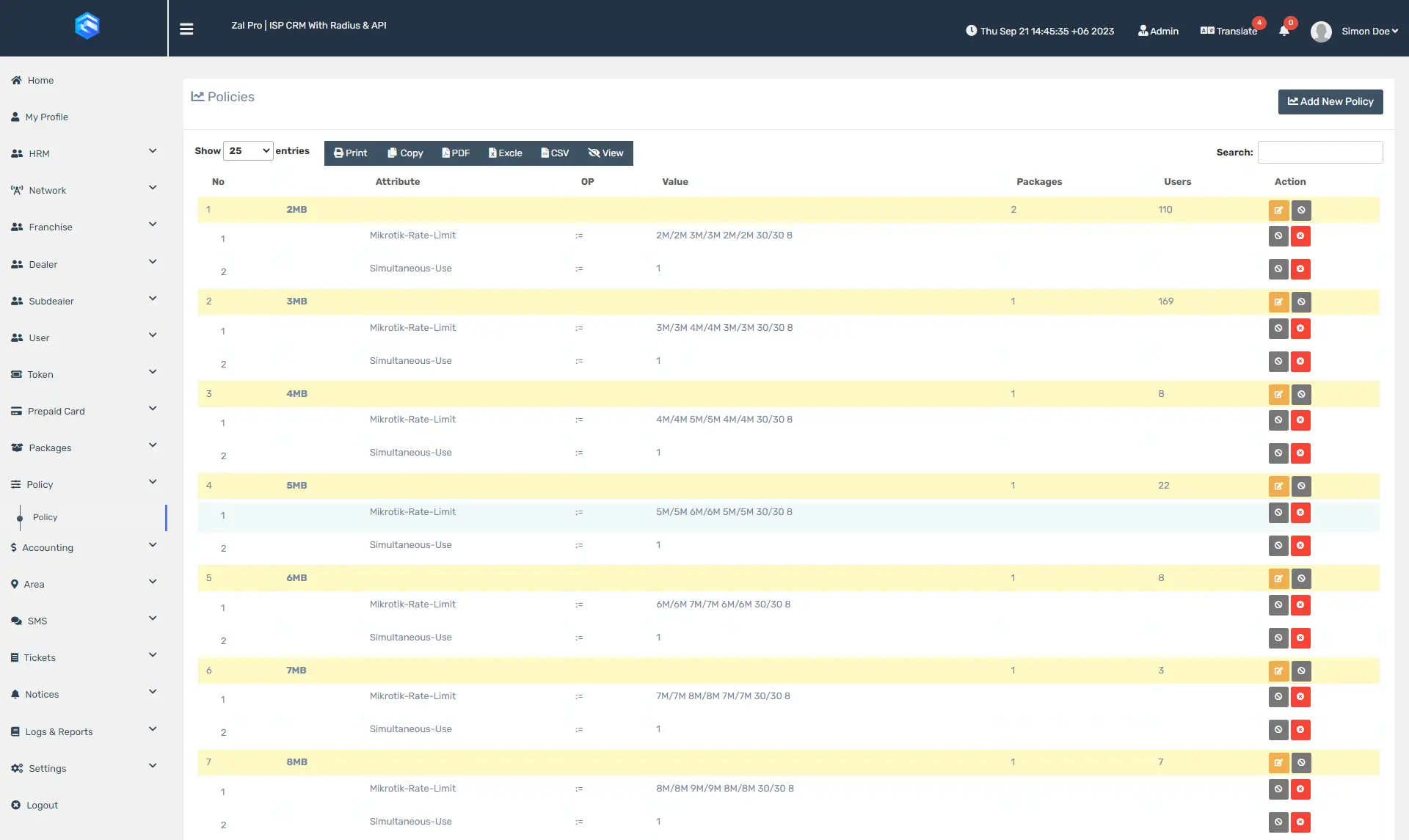Open the notifications bell icon
Screen dimensions: 1409x840
pos(1284,31)
